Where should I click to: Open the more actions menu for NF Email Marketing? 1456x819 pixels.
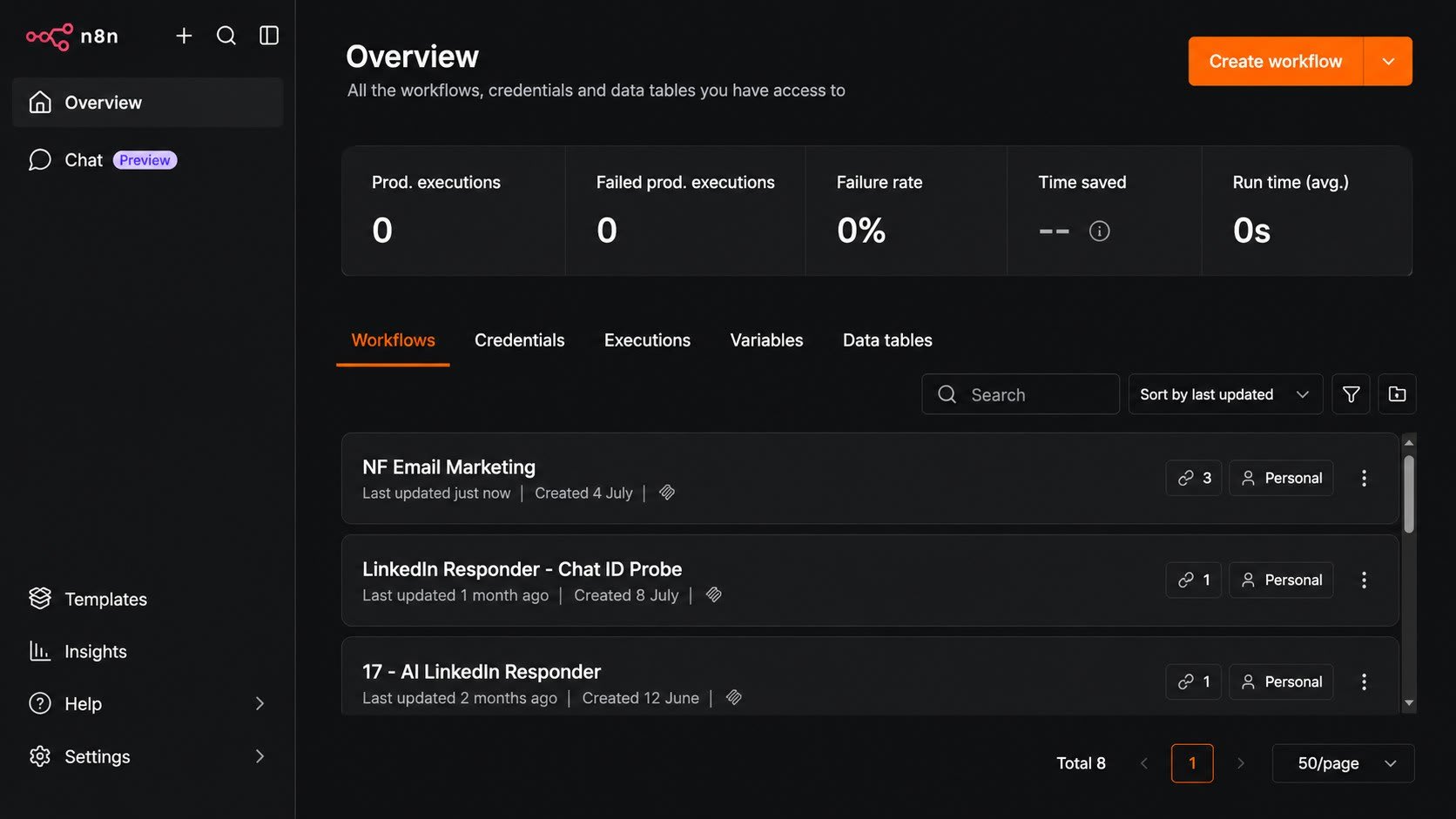tap(1364, 478)
